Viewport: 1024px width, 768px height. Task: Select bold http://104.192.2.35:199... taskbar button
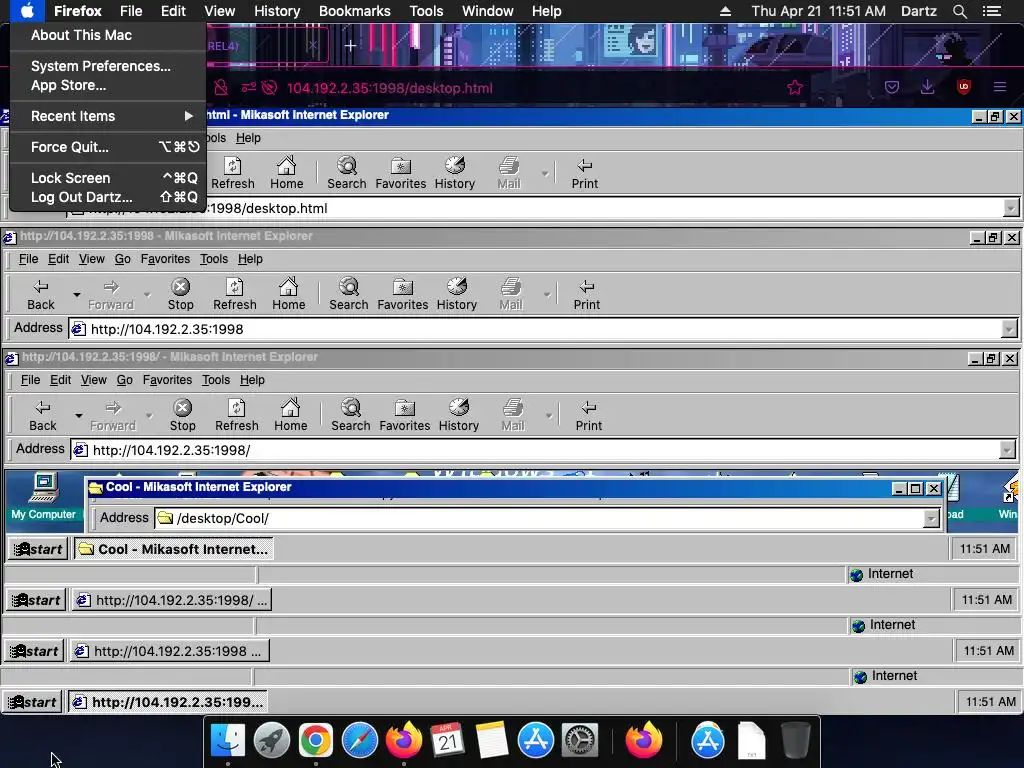168,702
